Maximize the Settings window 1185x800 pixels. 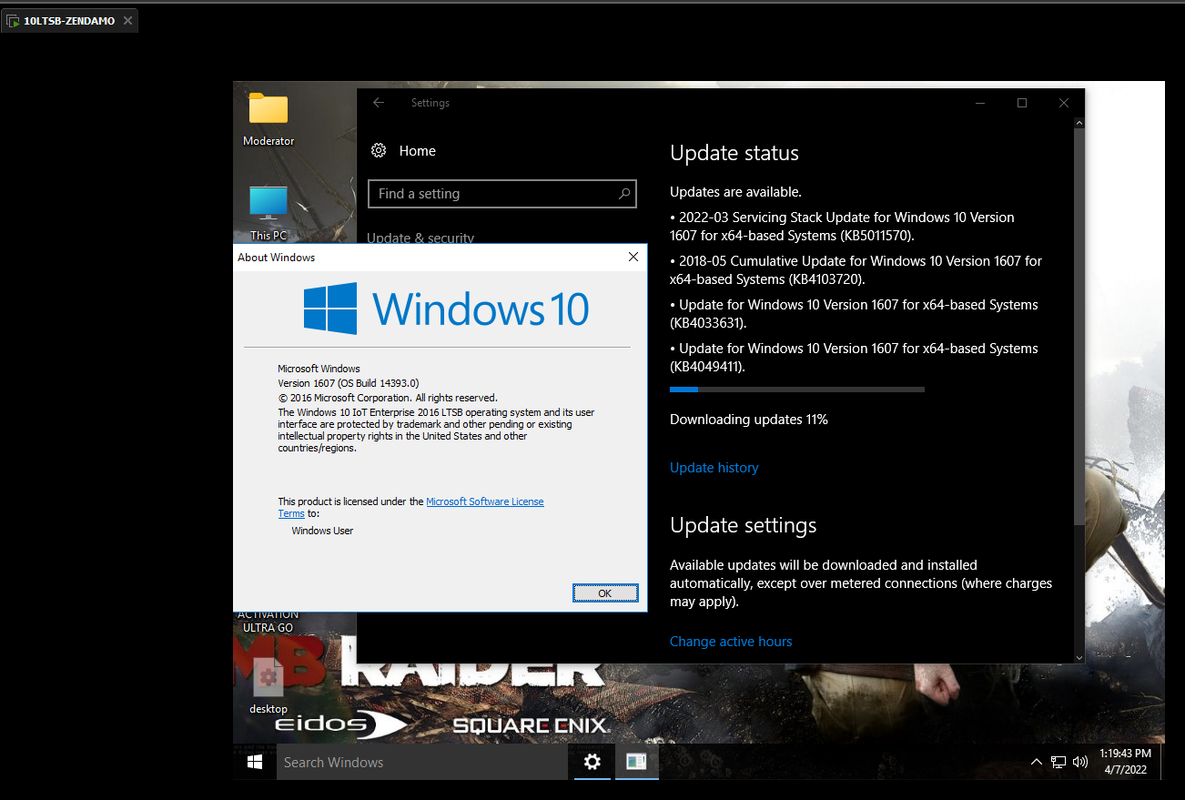tap(1022, 103)
